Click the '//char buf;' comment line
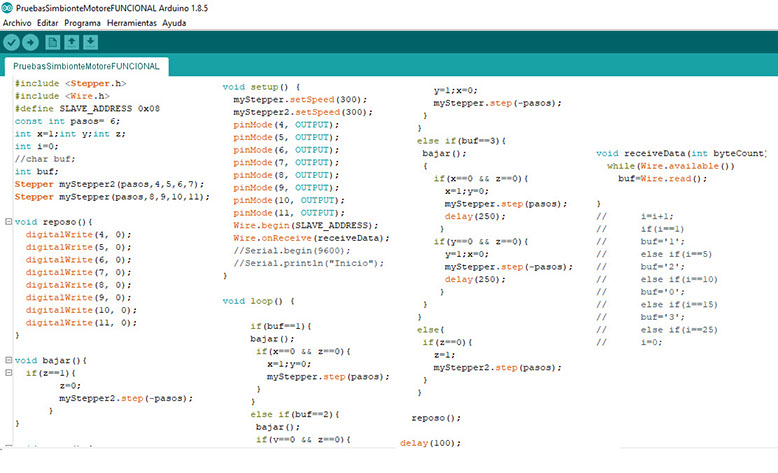This screenshot has height=473, width=778. point(45,159)
